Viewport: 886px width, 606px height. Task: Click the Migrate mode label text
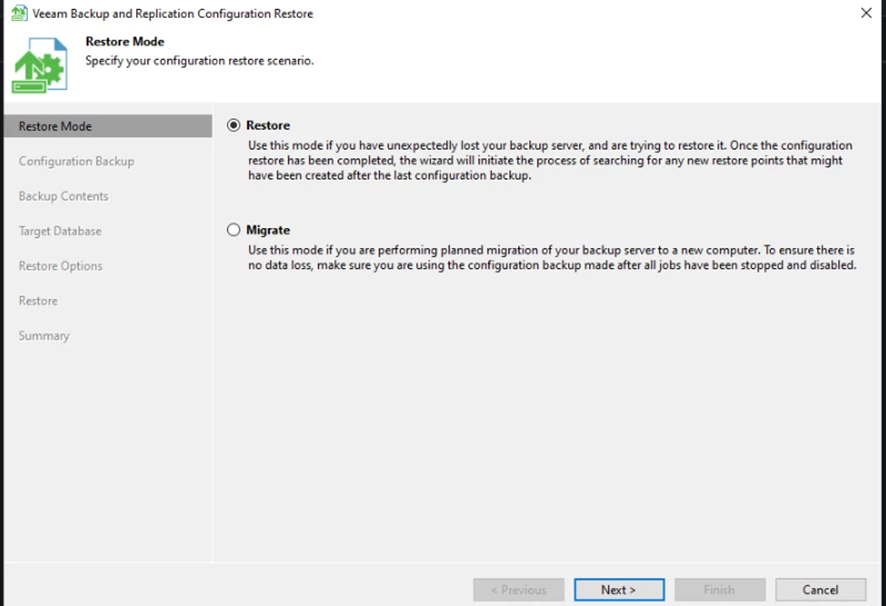268,230
